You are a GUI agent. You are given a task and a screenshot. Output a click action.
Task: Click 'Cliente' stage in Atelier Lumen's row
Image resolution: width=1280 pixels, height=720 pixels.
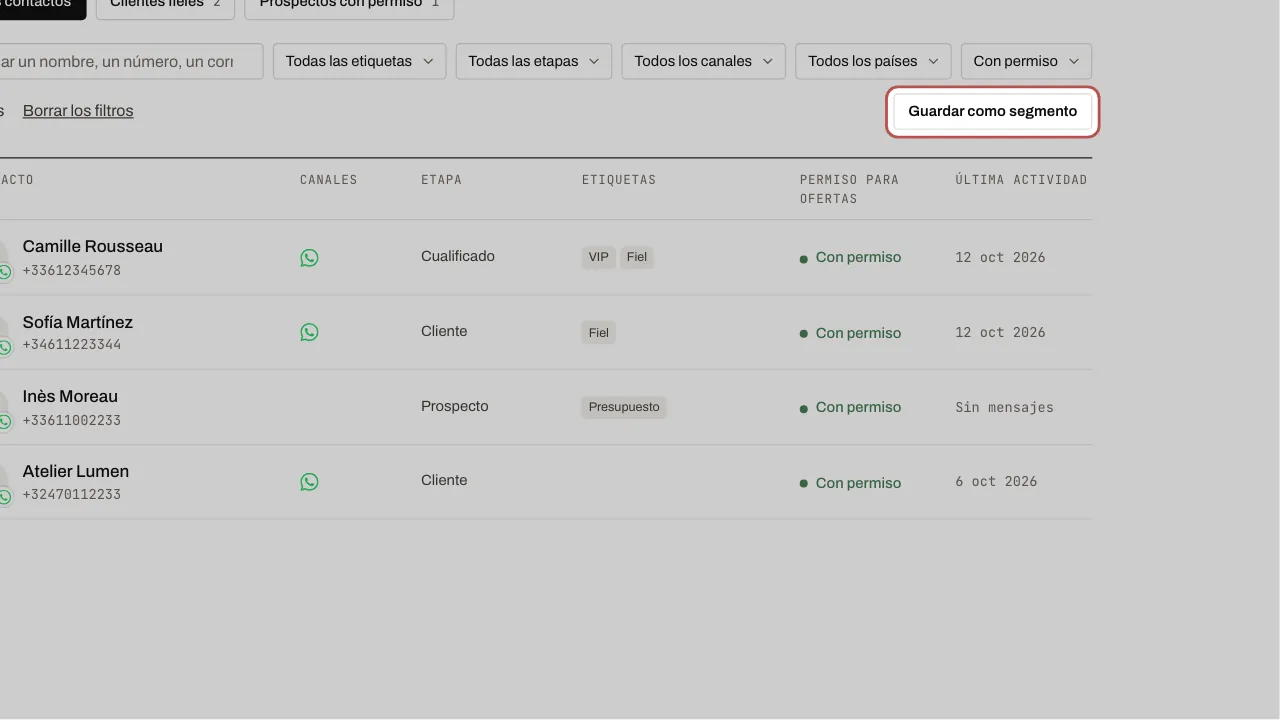[x=444, y=480]
